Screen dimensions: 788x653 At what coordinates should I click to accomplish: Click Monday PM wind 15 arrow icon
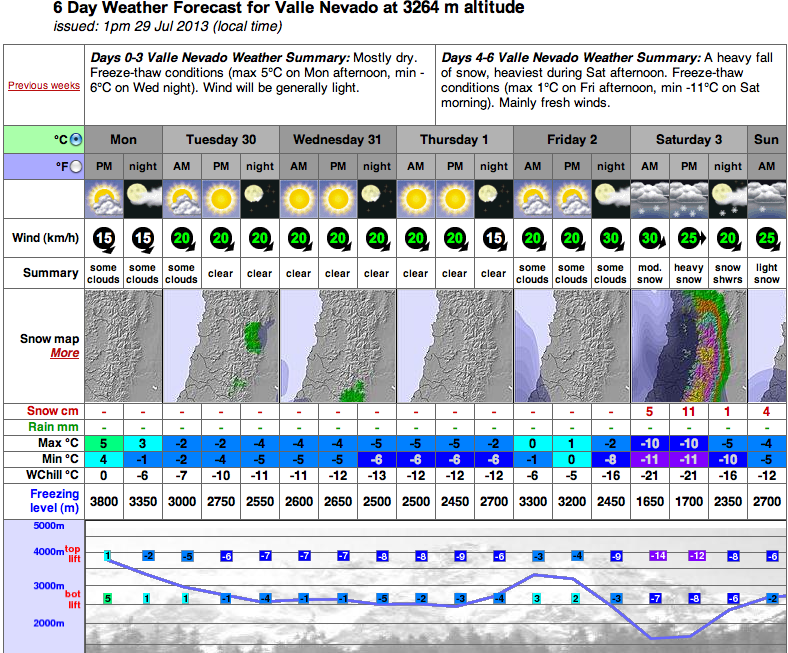click(104, 239)
